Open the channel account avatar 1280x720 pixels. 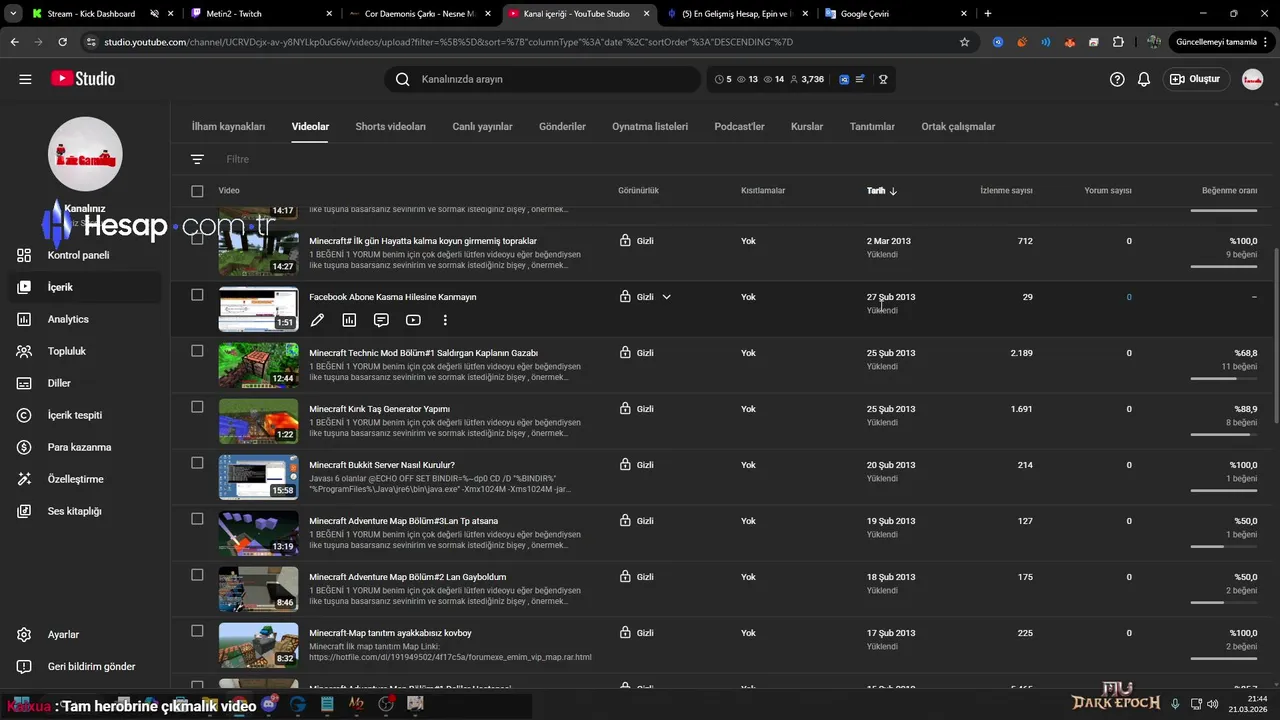click(x=1252, y=79)
